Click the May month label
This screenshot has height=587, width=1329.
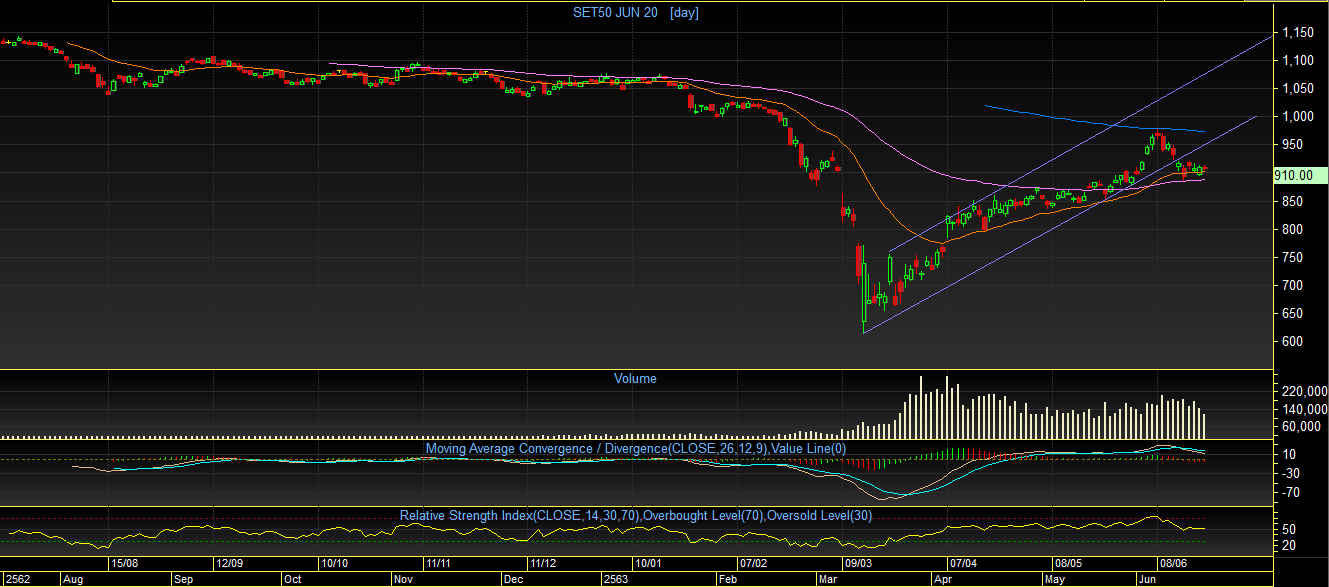[1054, 579]
